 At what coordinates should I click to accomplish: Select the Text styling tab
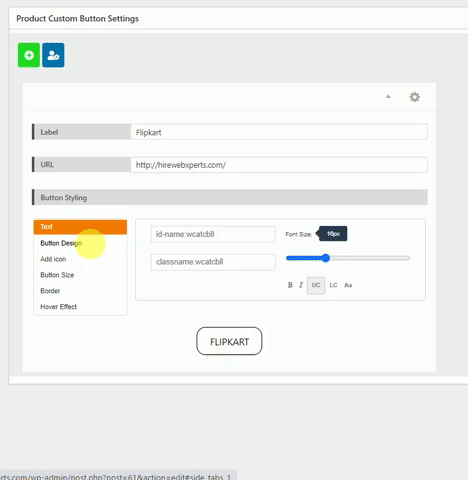click(x=80, y=227)
